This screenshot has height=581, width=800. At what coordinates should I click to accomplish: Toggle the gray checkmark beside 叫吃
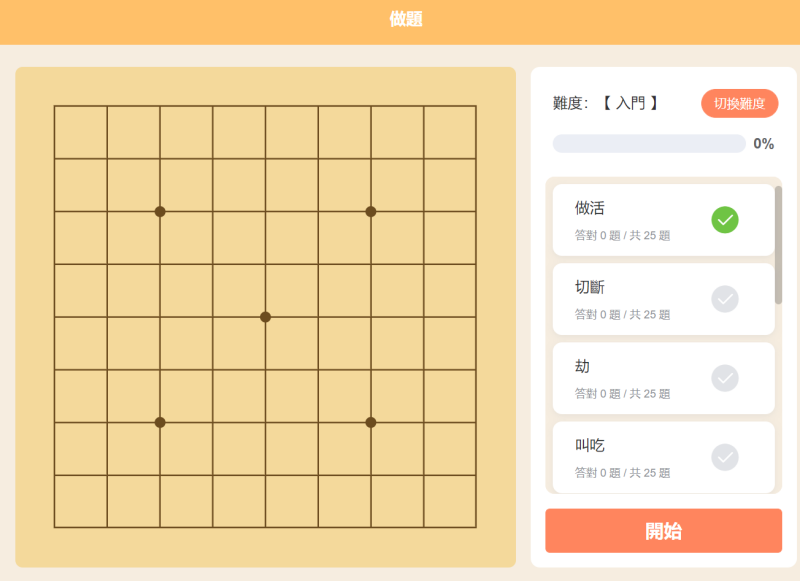(725, 457)
